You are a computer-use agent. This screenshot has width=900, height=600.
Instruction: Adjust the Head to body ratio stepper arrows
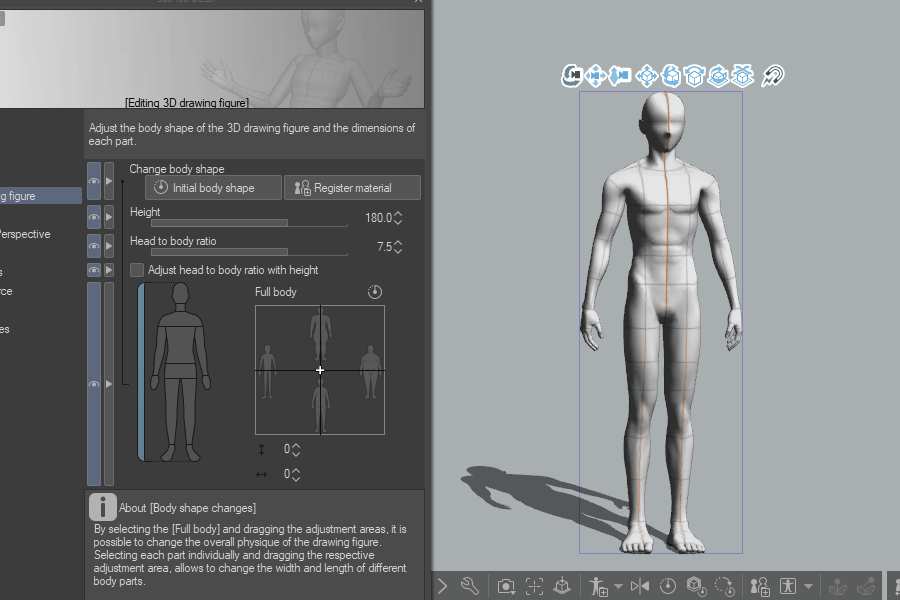(x=398, y=247)
